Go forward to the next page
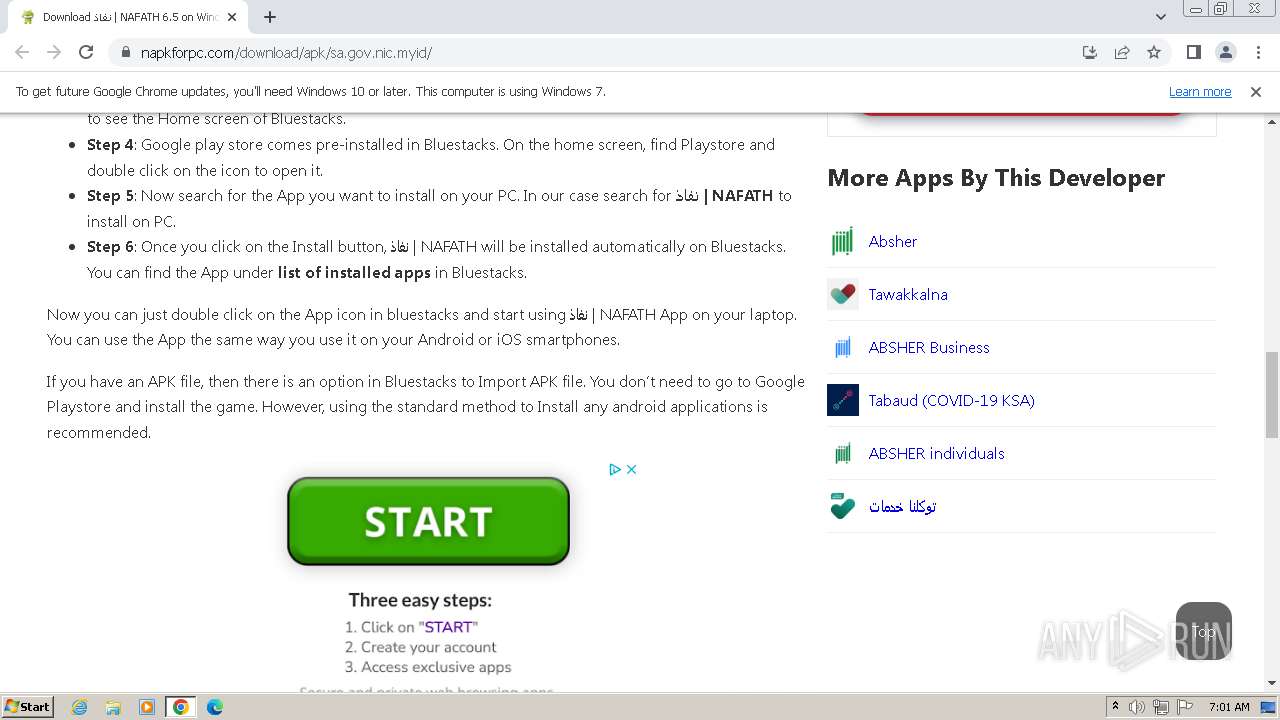 [54, 52]
